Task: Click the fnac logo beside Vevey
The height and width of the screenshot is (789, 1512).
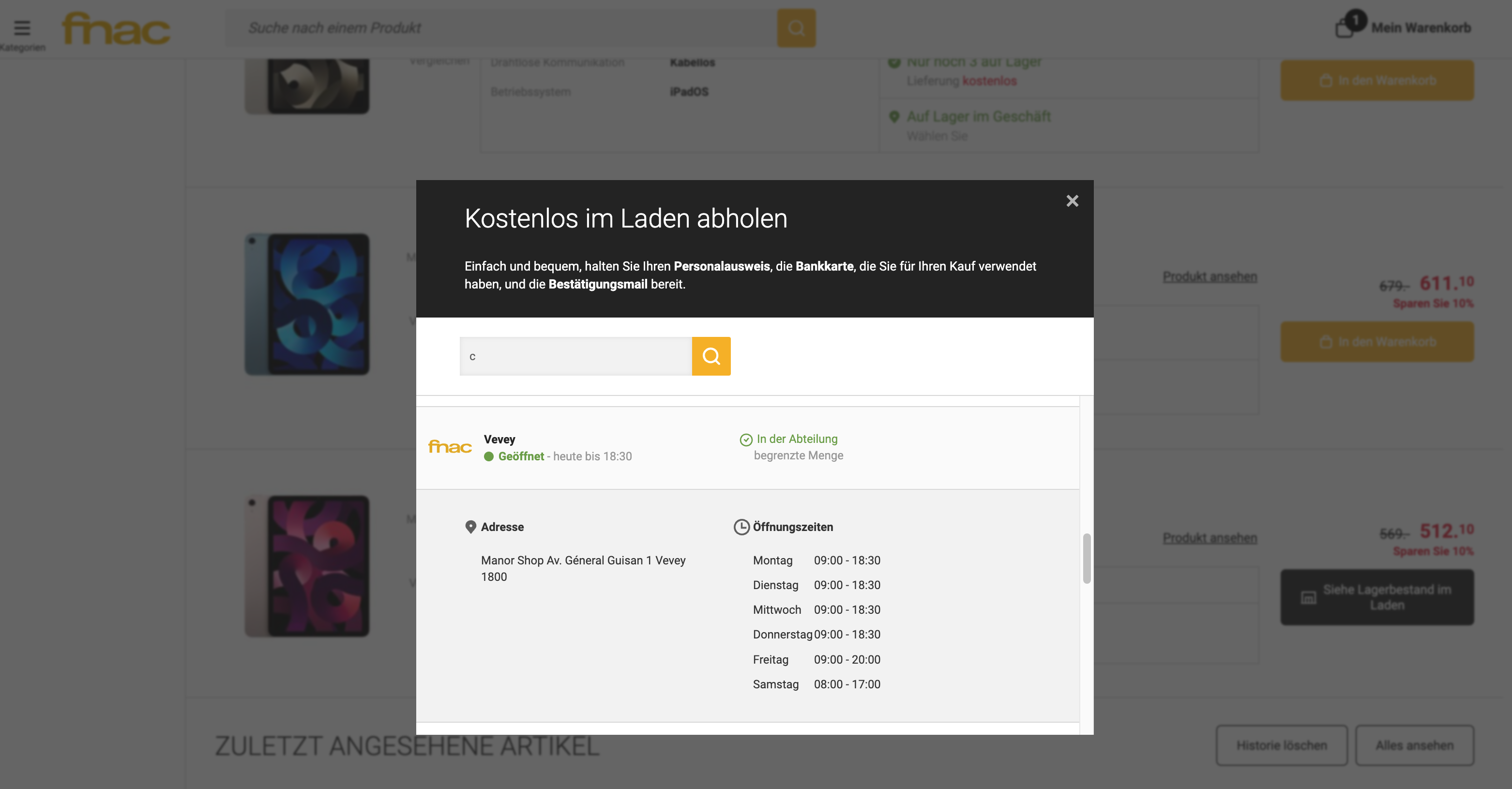Action: point(450,447)
